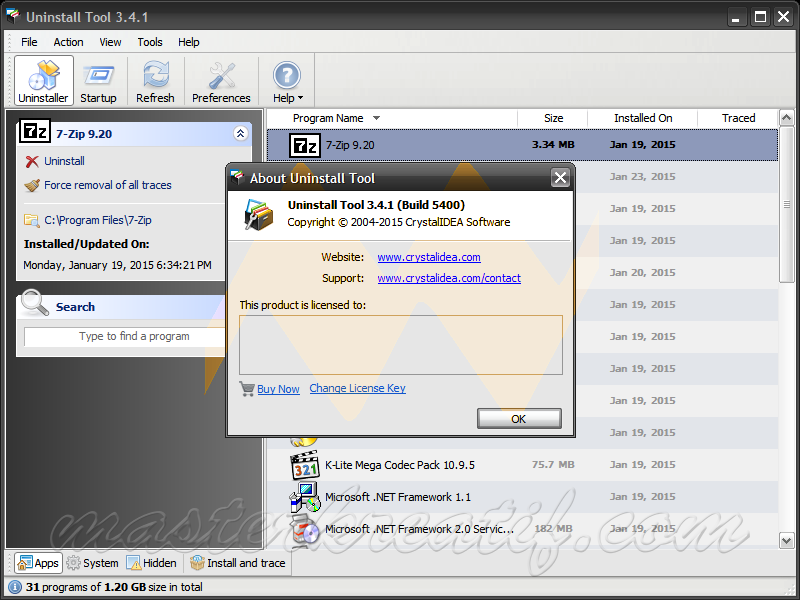Open the View menu
The width and height of the screenshot is (800, 600).
point(110,42)
